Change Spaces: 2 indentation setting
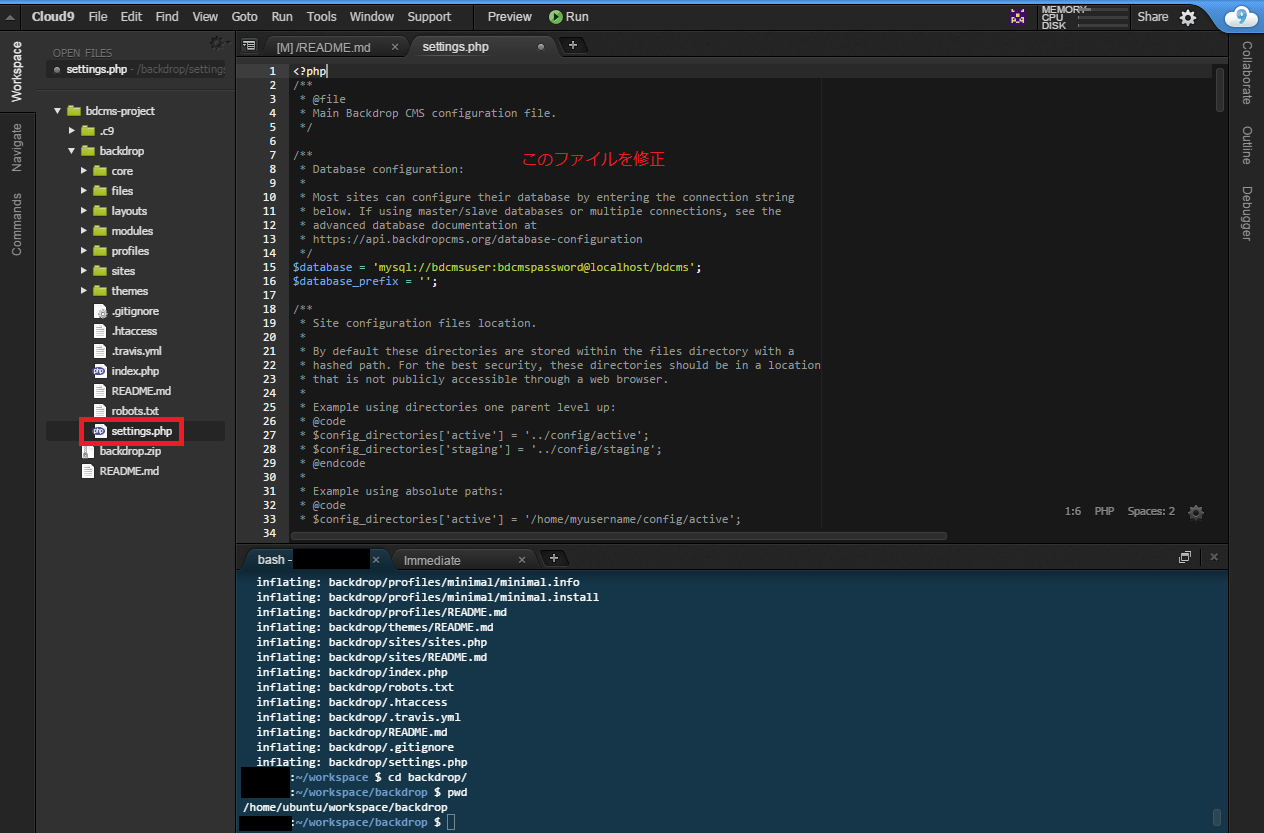Screen dimensions: 1264x833 (1151, 511)
